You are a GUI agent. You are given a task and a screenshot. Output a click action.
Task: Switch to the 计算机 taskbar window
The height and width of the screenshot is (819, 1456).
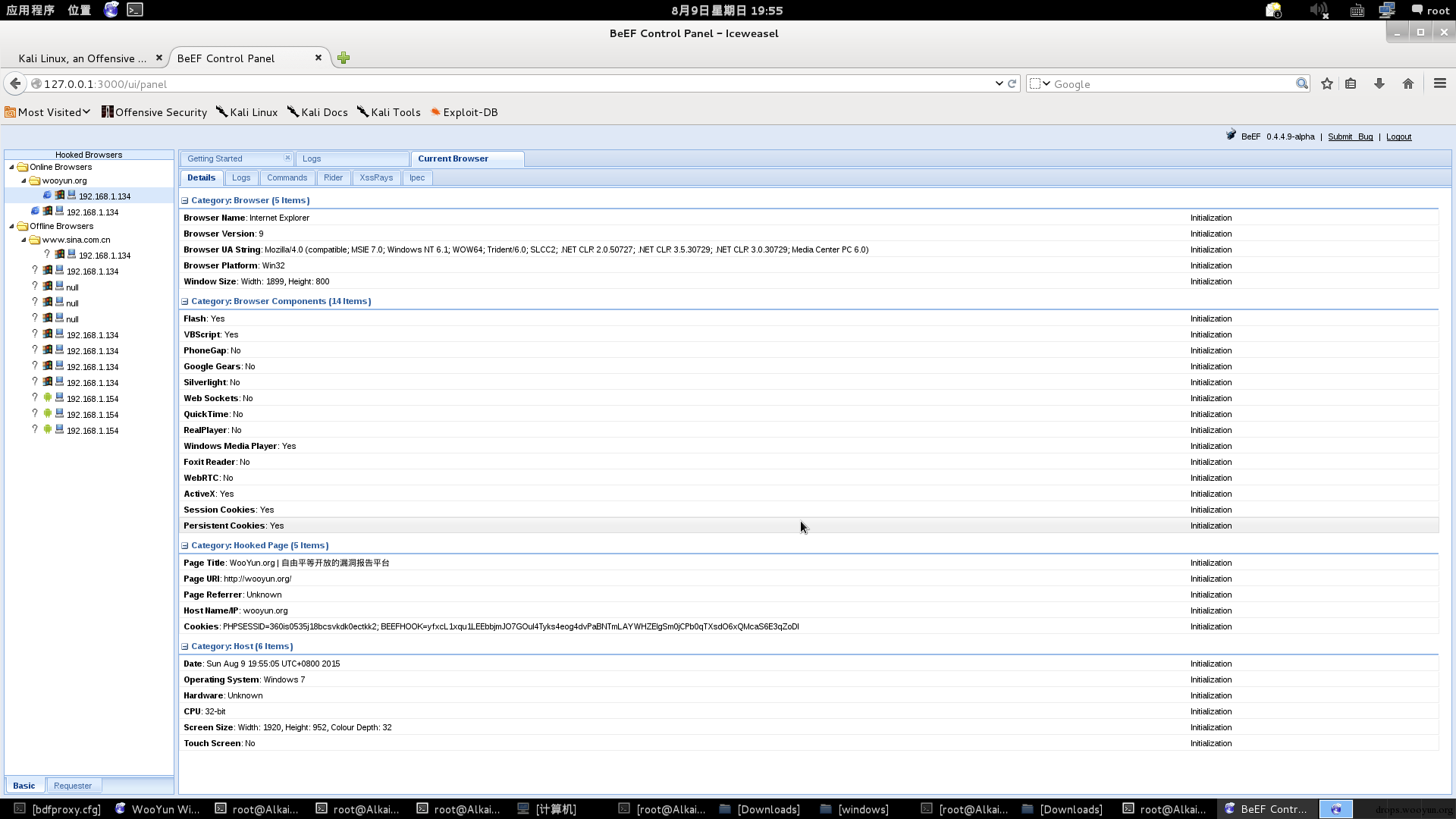point(547,809)
